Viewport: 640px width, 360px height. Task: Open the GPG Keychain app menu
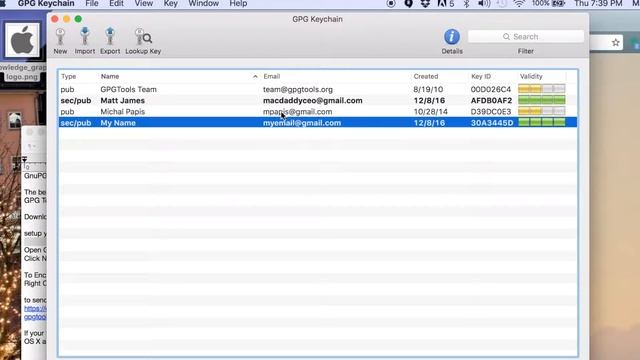[46, 4]
